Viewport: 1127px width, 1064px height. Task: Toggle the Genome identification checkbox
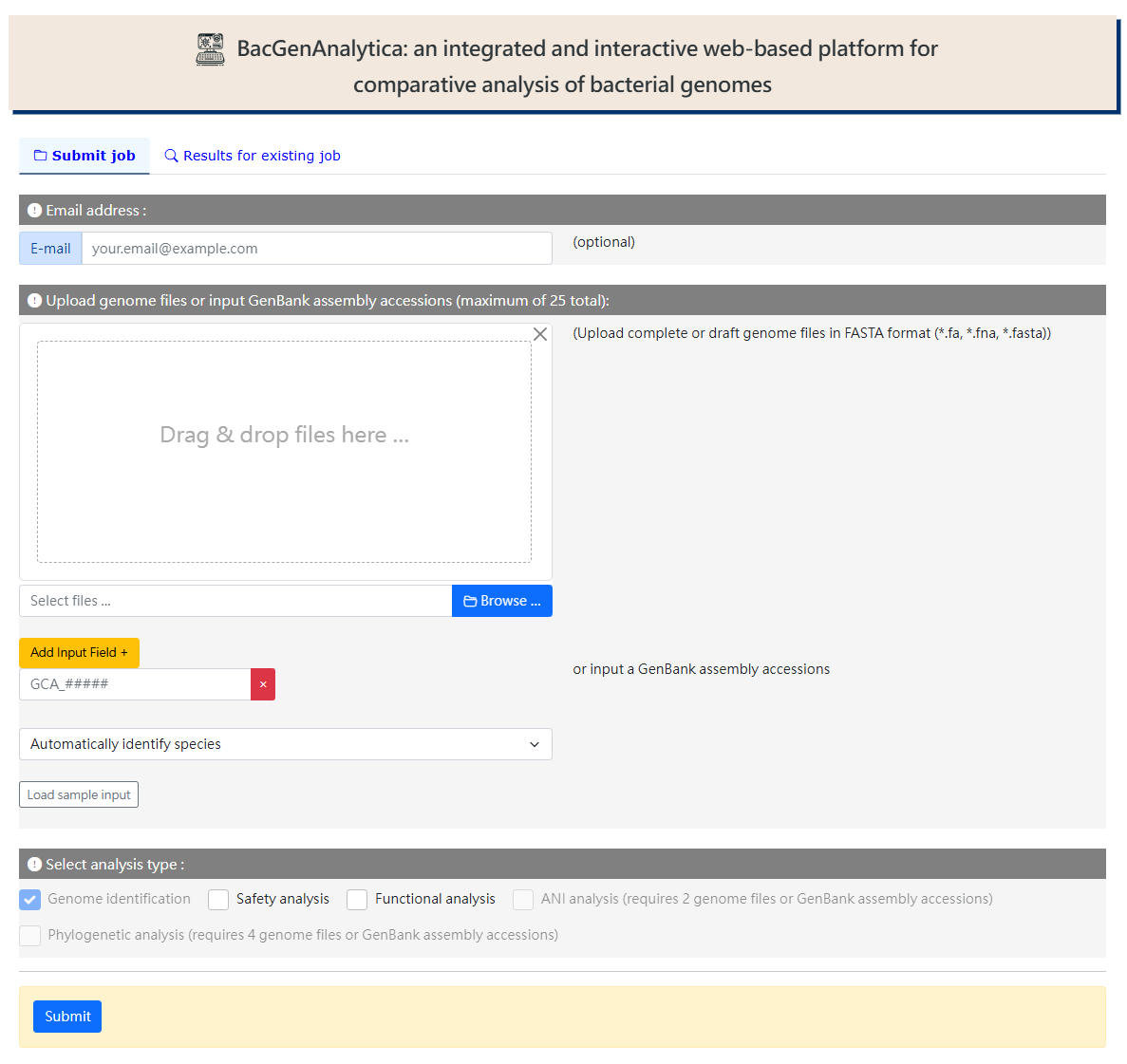pos(30,900)
